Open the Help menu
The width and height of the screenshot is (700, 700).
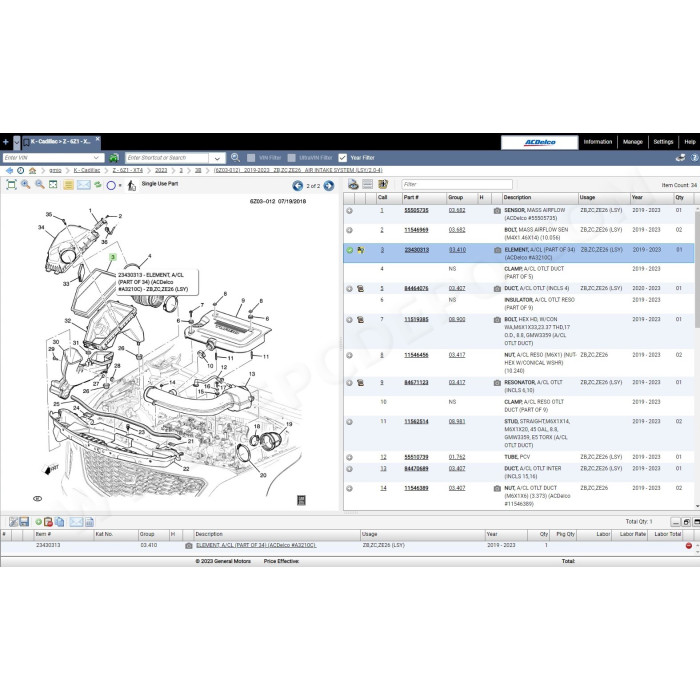click(x=690, y=142)
